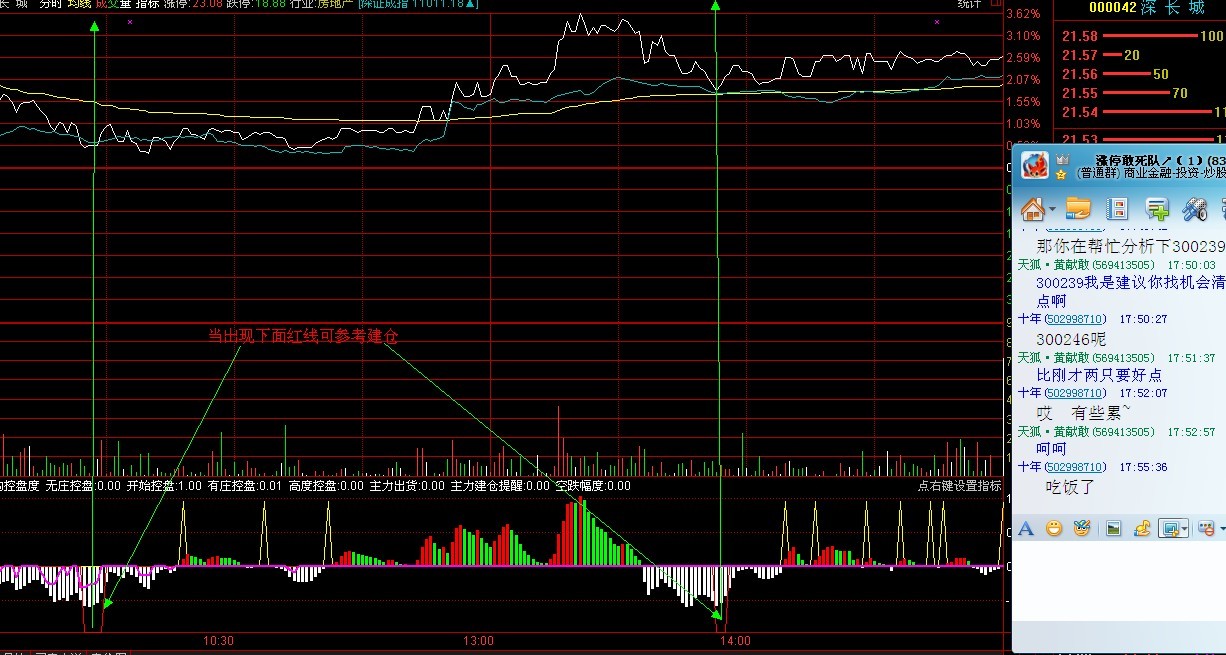Click the '行业:房地产' industry label
Viewport: 1226px width, 655px height.
[x=321, y=4]
